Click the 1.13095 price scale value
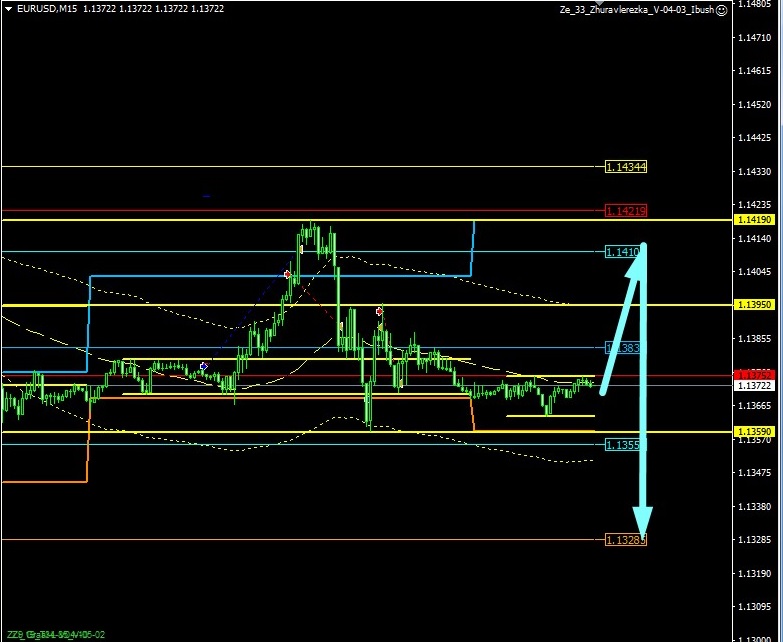783x642 pixels. coord(754,607)
